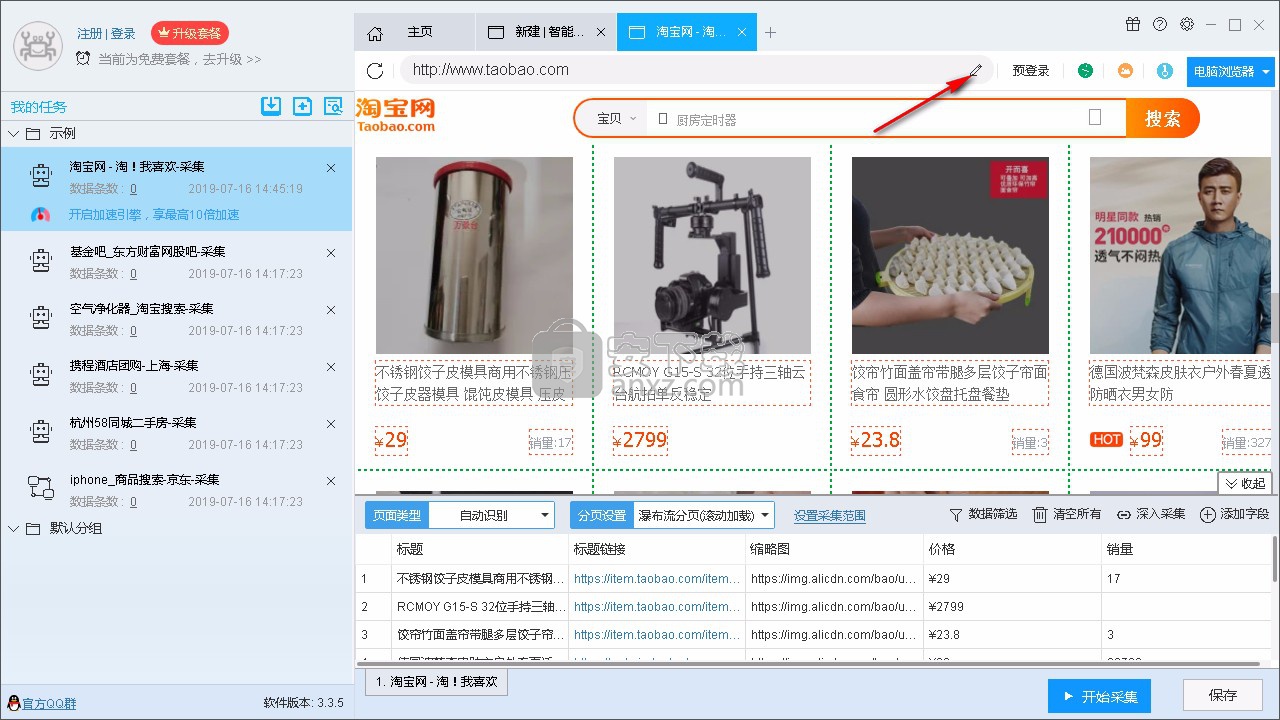Click the plus button to add new tab

click(x=770, y=33)
